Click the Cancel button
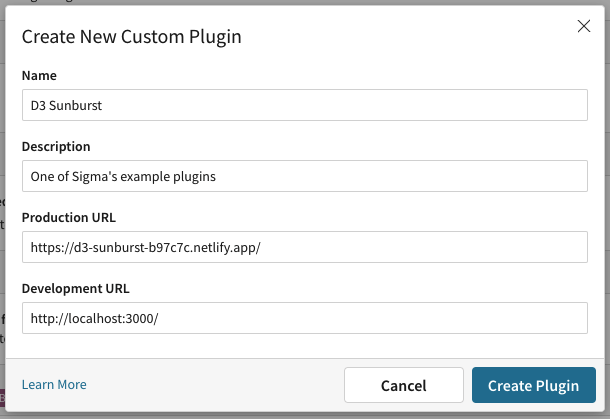The height and width of the screenshot is (419, 610). (404, 385)
